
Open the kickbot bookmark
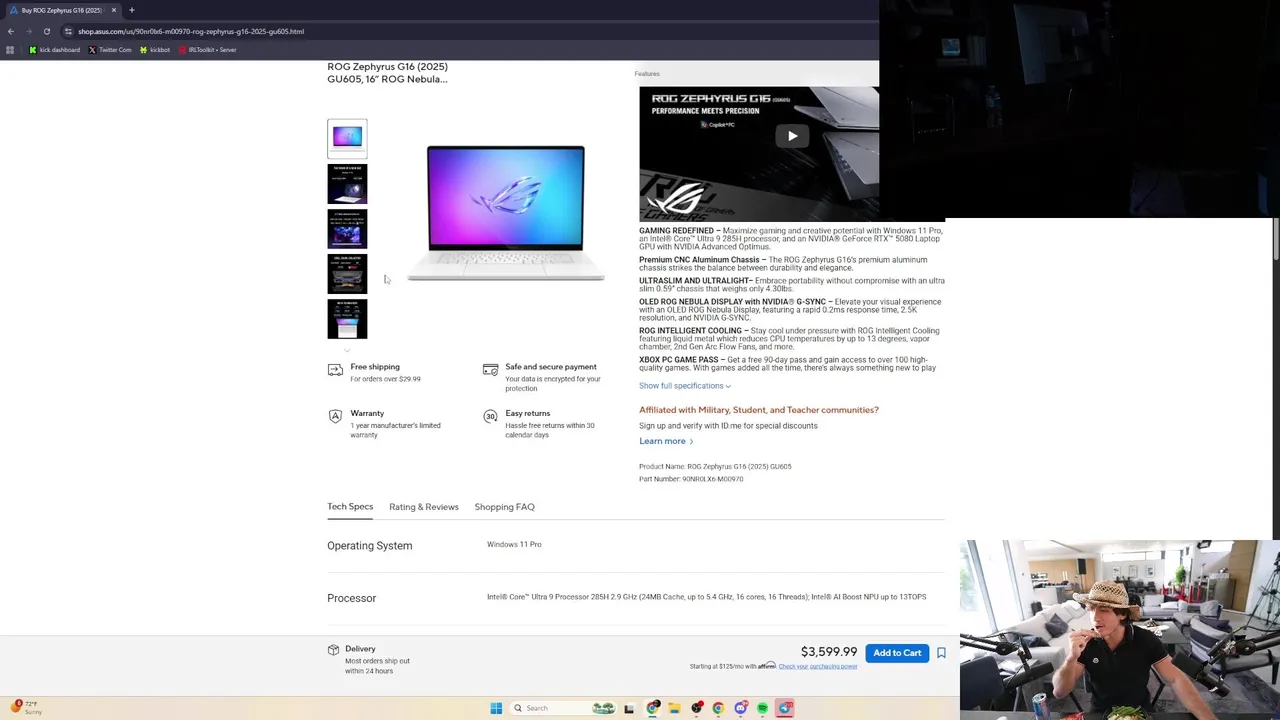[155, 50]
